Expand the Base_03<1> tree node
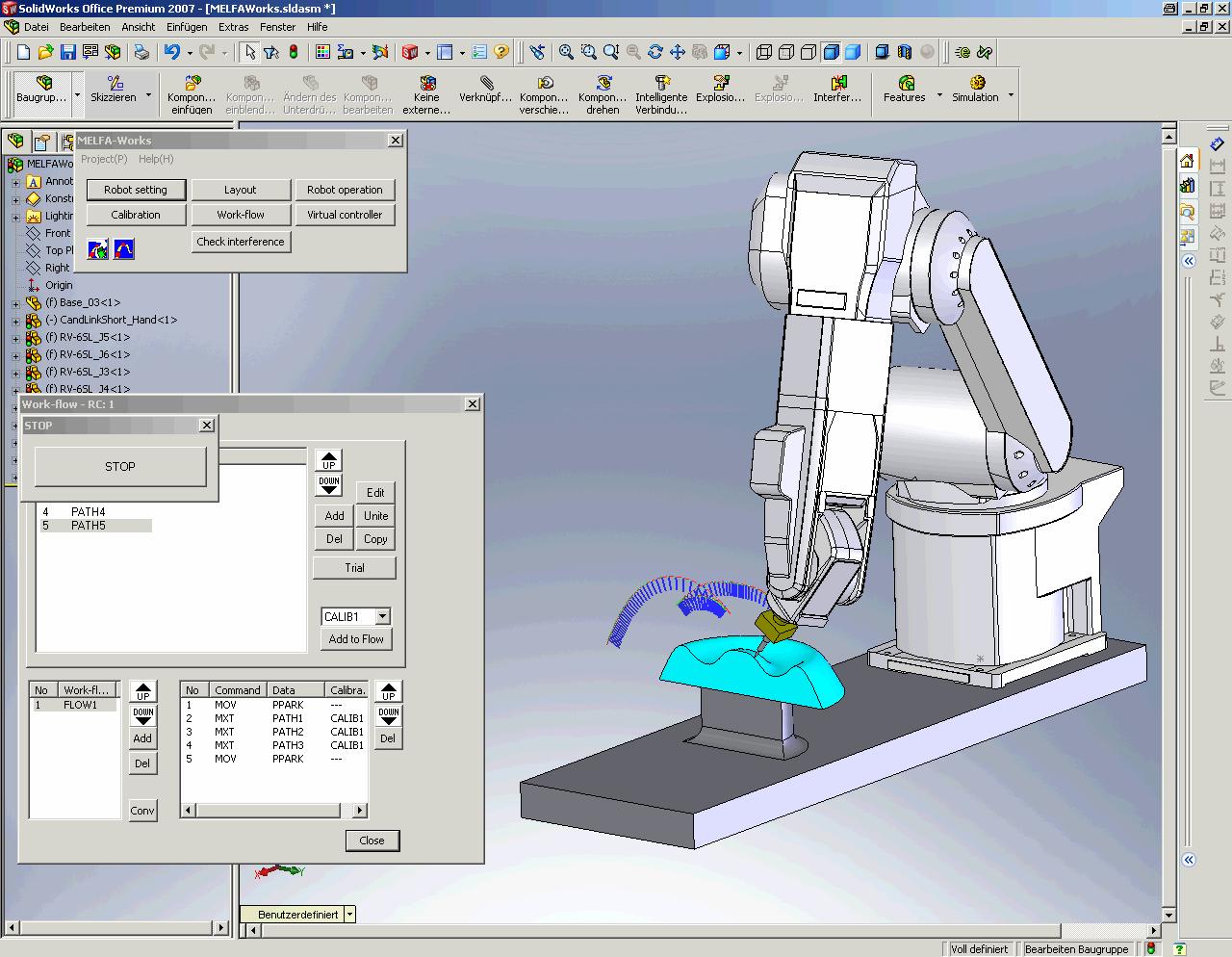1232x957 pixels. click(15, 303)
